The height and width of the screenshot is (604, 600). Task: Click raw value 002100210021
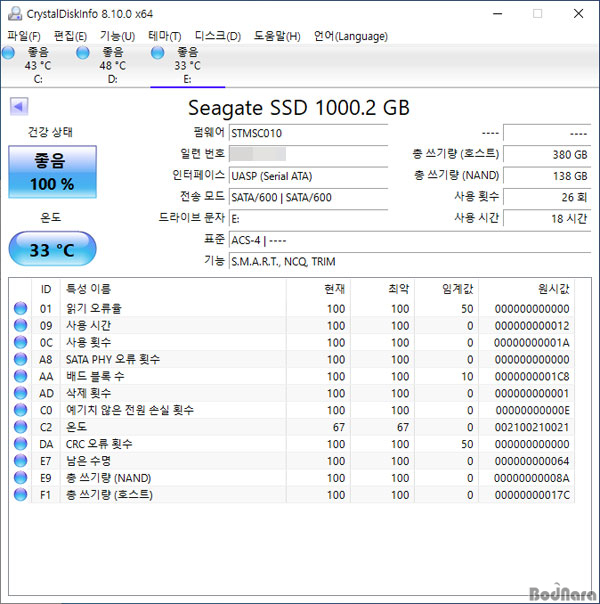(532, 427)
